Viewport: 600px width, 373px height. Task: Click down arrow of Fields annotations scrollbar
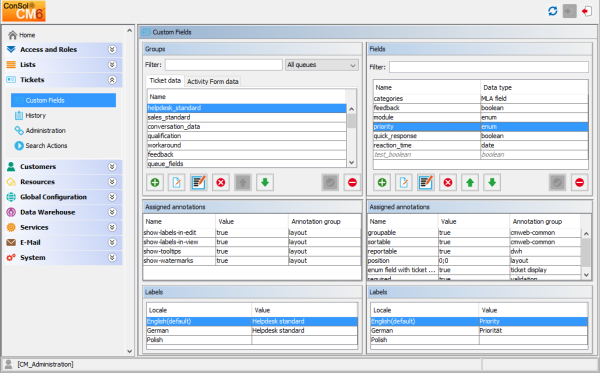(x=586, y=275)
